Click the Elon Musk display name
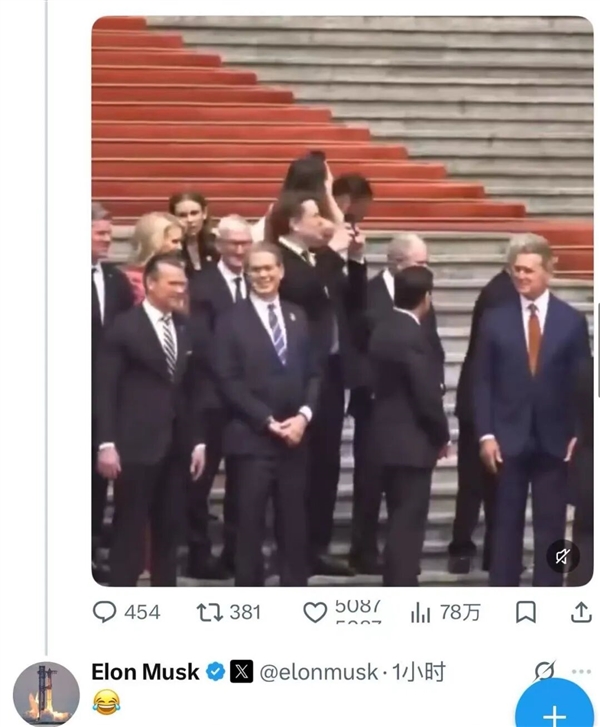Image resolution: width=600 pixels, height=727 pixels. click(x=145, y=672)
